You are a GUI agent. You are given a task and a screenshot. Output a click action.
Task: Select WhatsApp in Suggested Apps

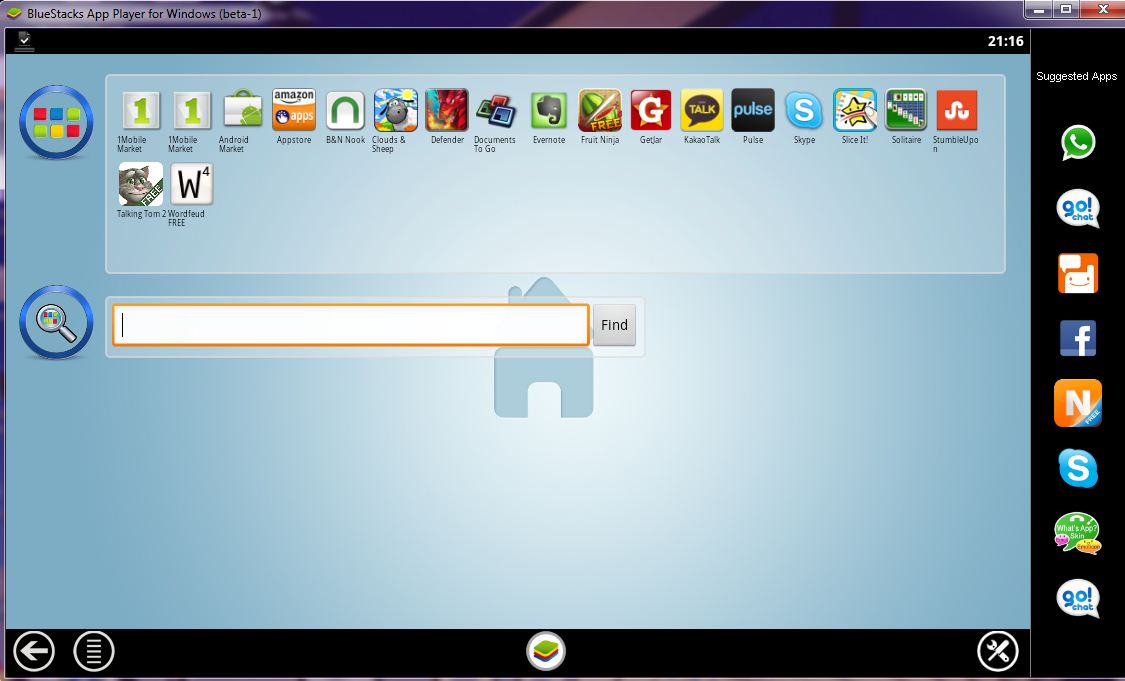pos(1078,143)
